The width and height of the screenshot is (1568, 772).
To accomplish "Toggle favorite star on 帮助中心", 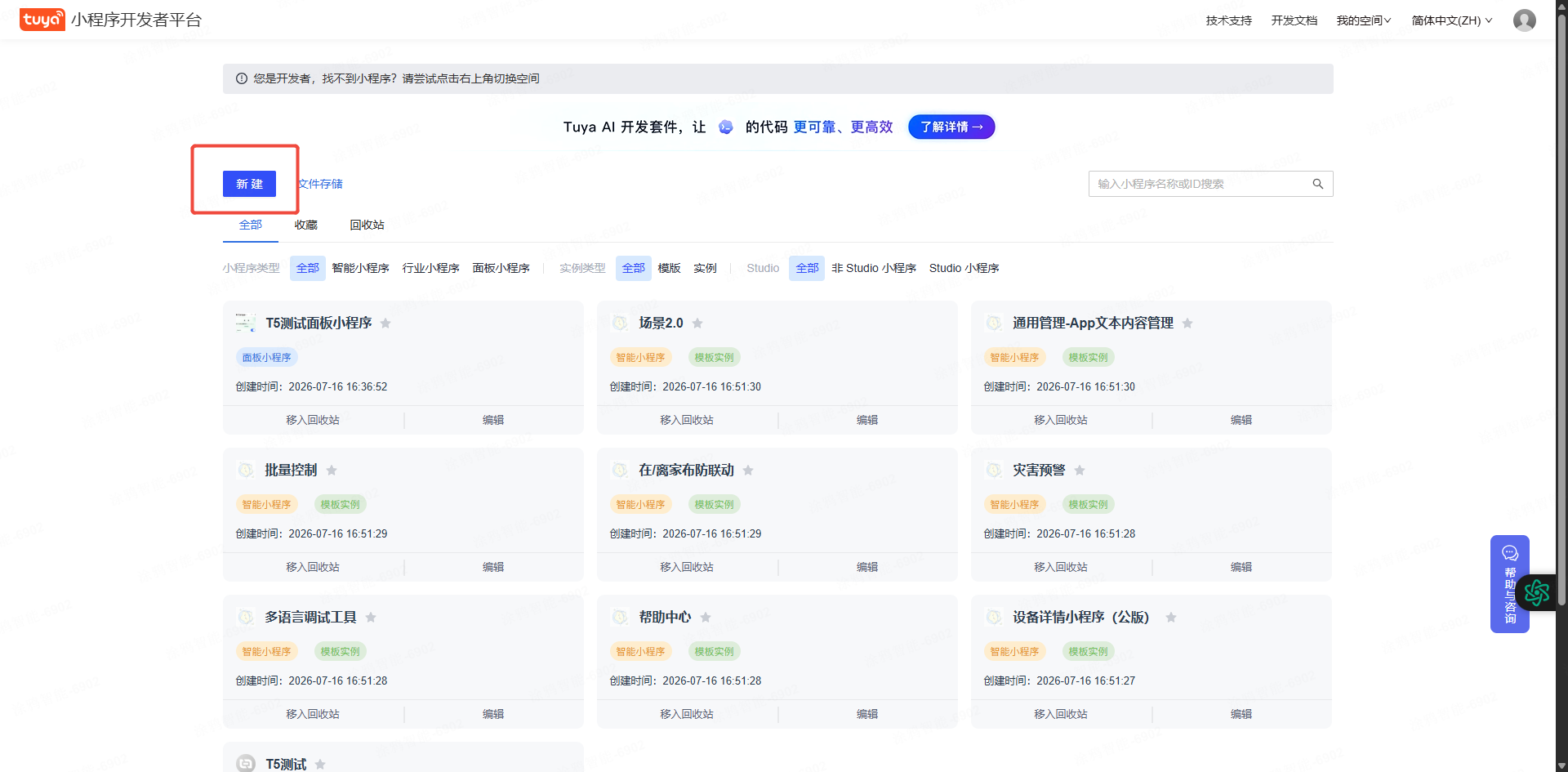I will click(x=706, y=618).
